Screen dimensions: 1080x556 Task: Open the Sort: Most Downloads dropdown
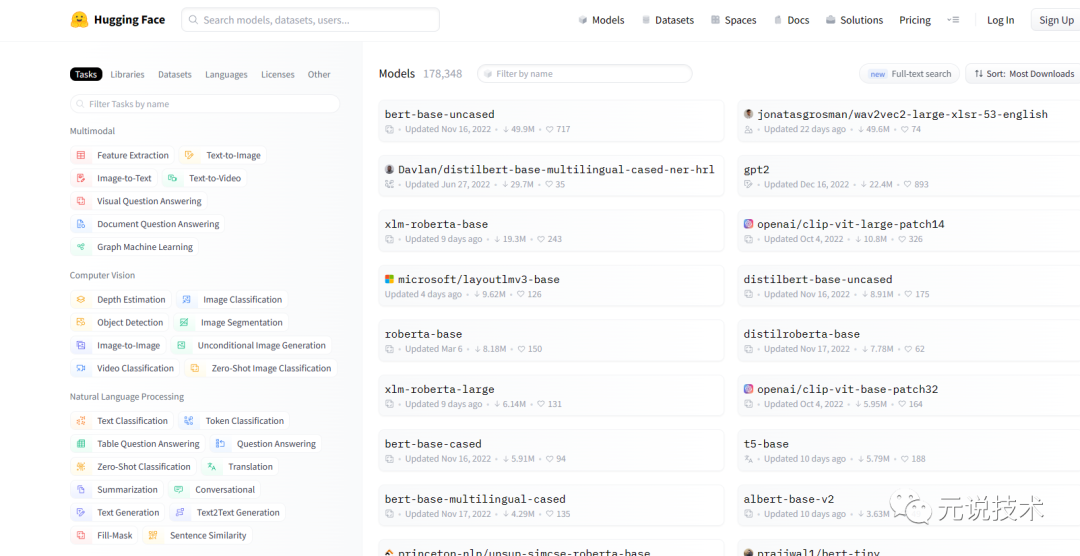coord(1024,74)
